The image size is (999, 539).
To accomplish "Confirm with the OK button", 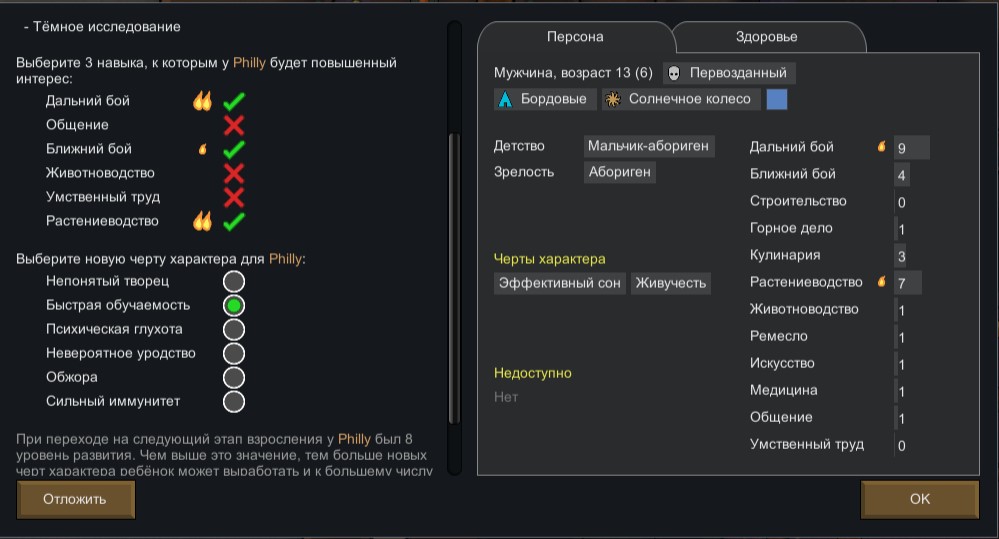I will pos(919,499).
